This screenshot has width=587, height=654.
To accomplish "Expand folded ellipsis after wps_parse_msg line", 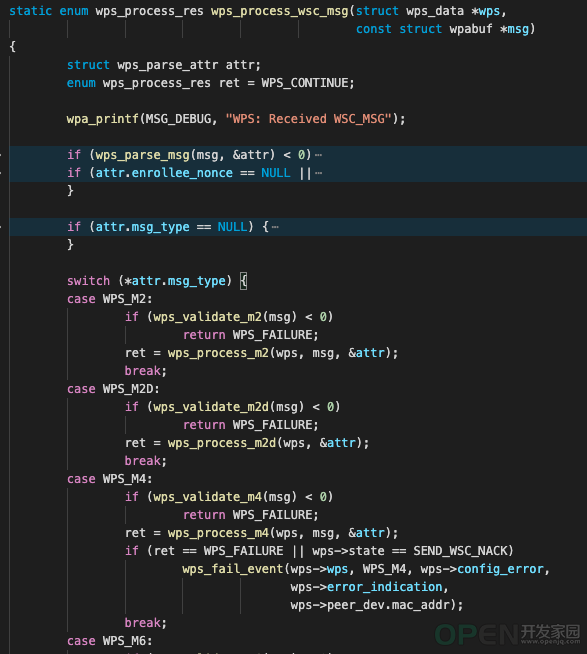I will click(x=318, y=155).
